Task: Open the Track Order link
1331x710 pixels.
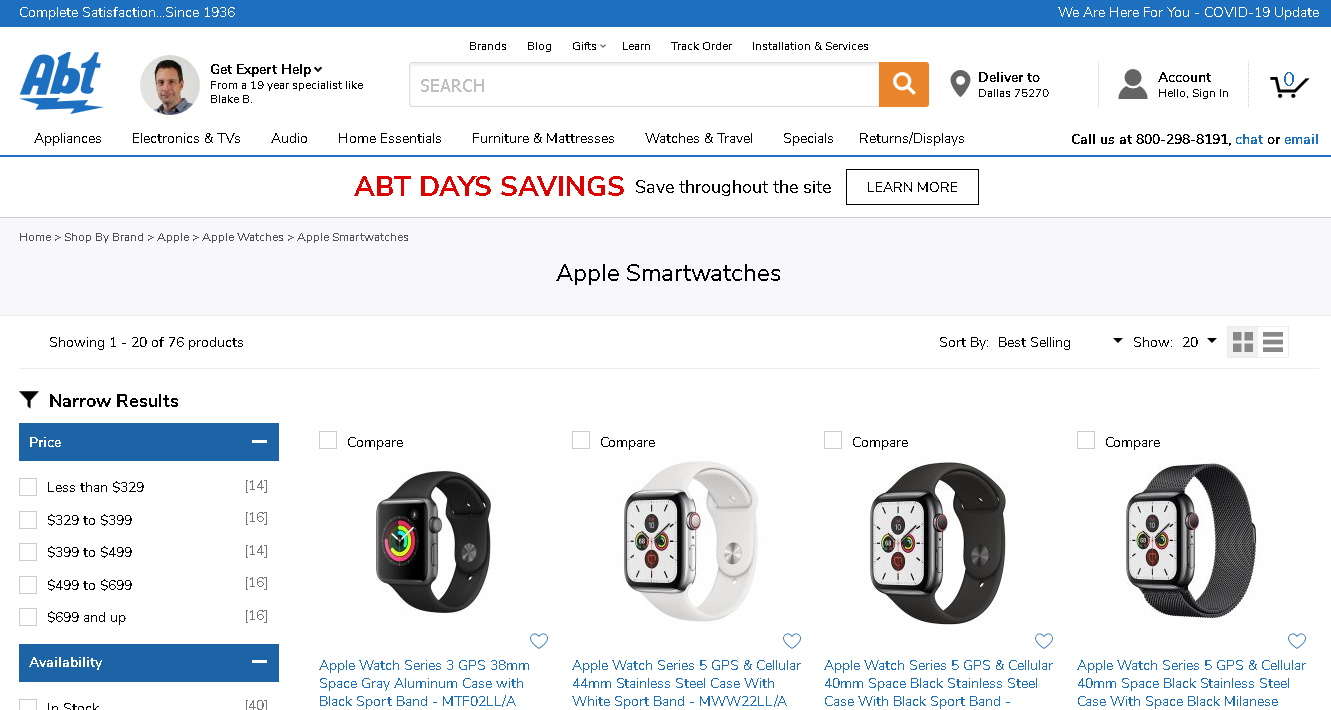Action: point(701,46)
